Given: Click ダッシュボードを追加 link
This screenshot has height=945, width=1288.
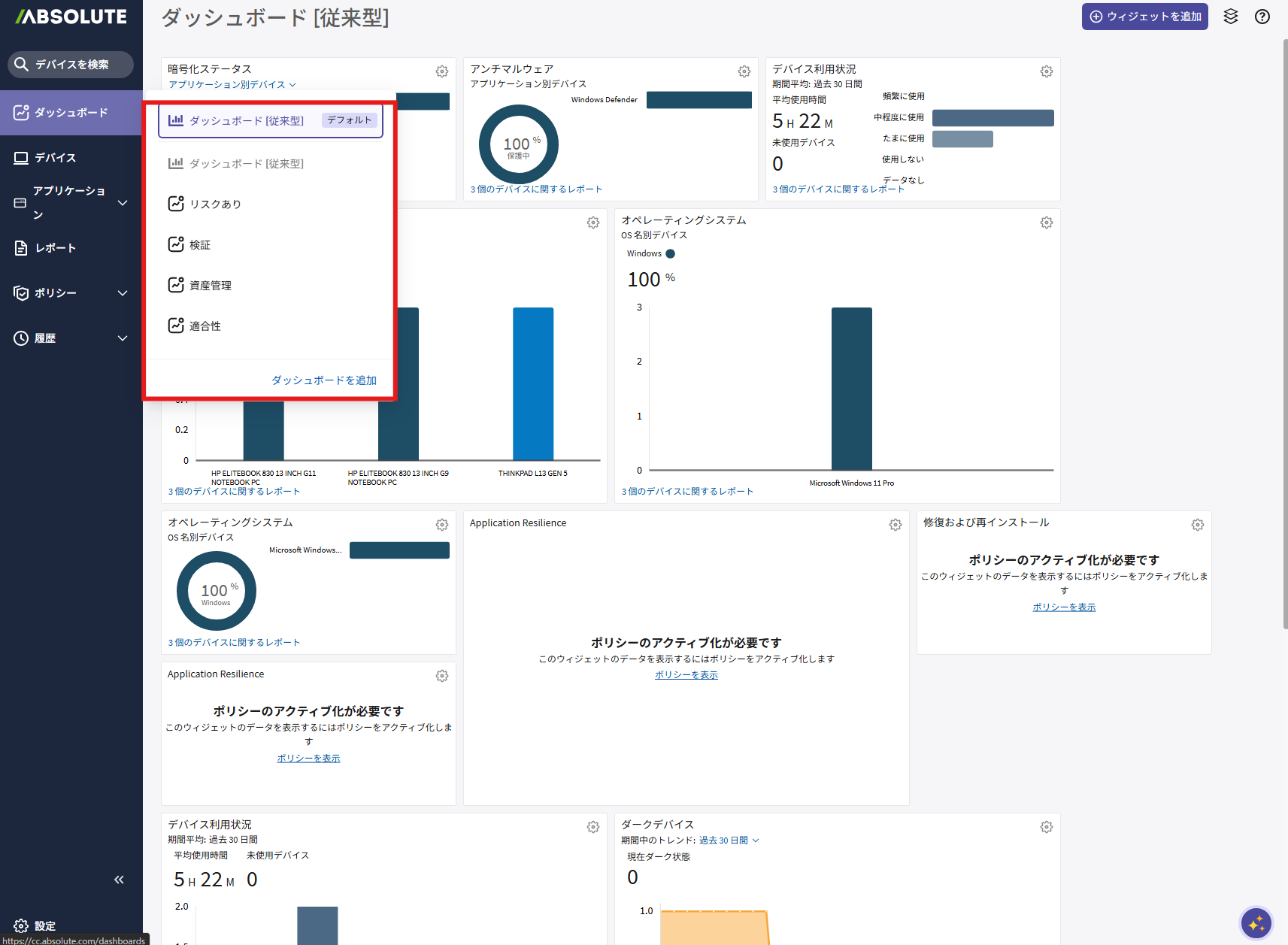Looking at the screenshot, I should [x=323, y=380].
